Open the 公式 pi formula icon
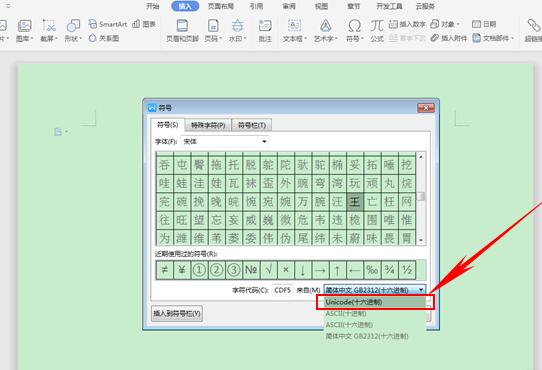The image size is (542, 370). pos(377,26)
